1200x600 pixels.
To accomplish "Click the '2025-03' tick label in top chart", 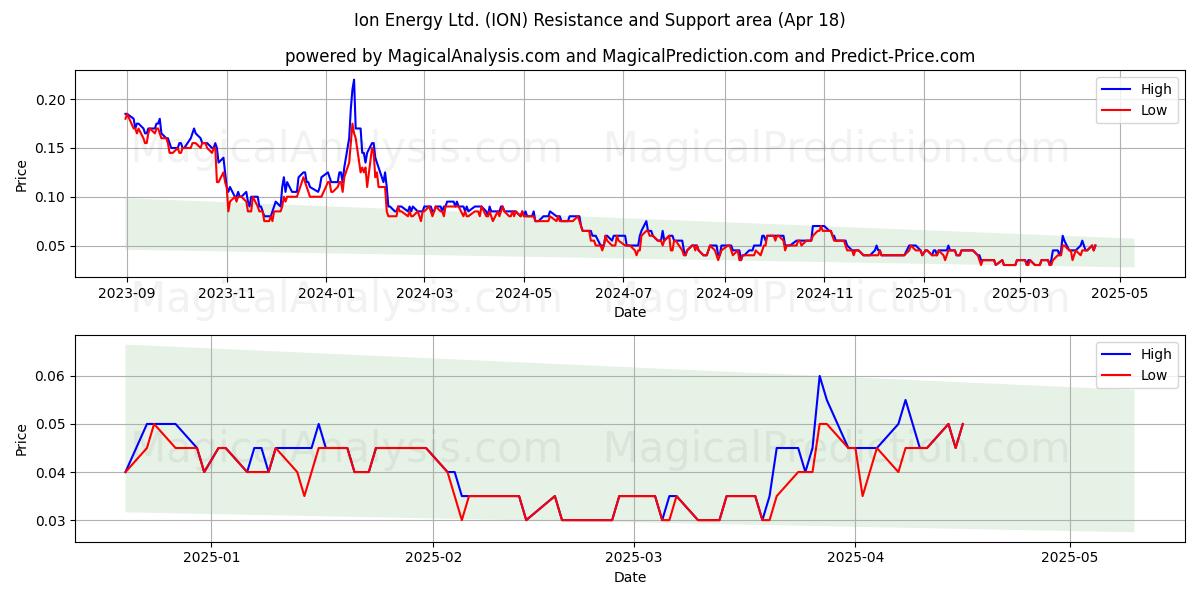I will click(x=1021, y=293).
